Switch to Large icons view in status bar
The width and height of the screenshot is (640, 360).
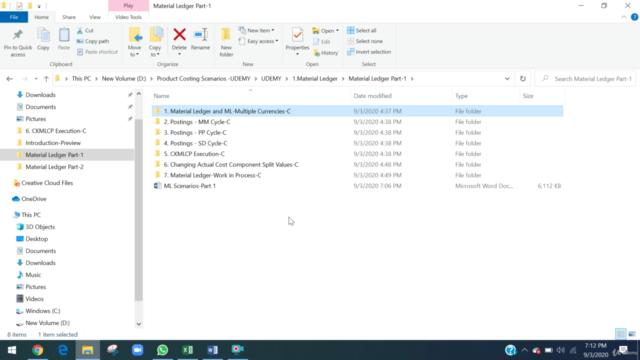click(x=632, y=334)
